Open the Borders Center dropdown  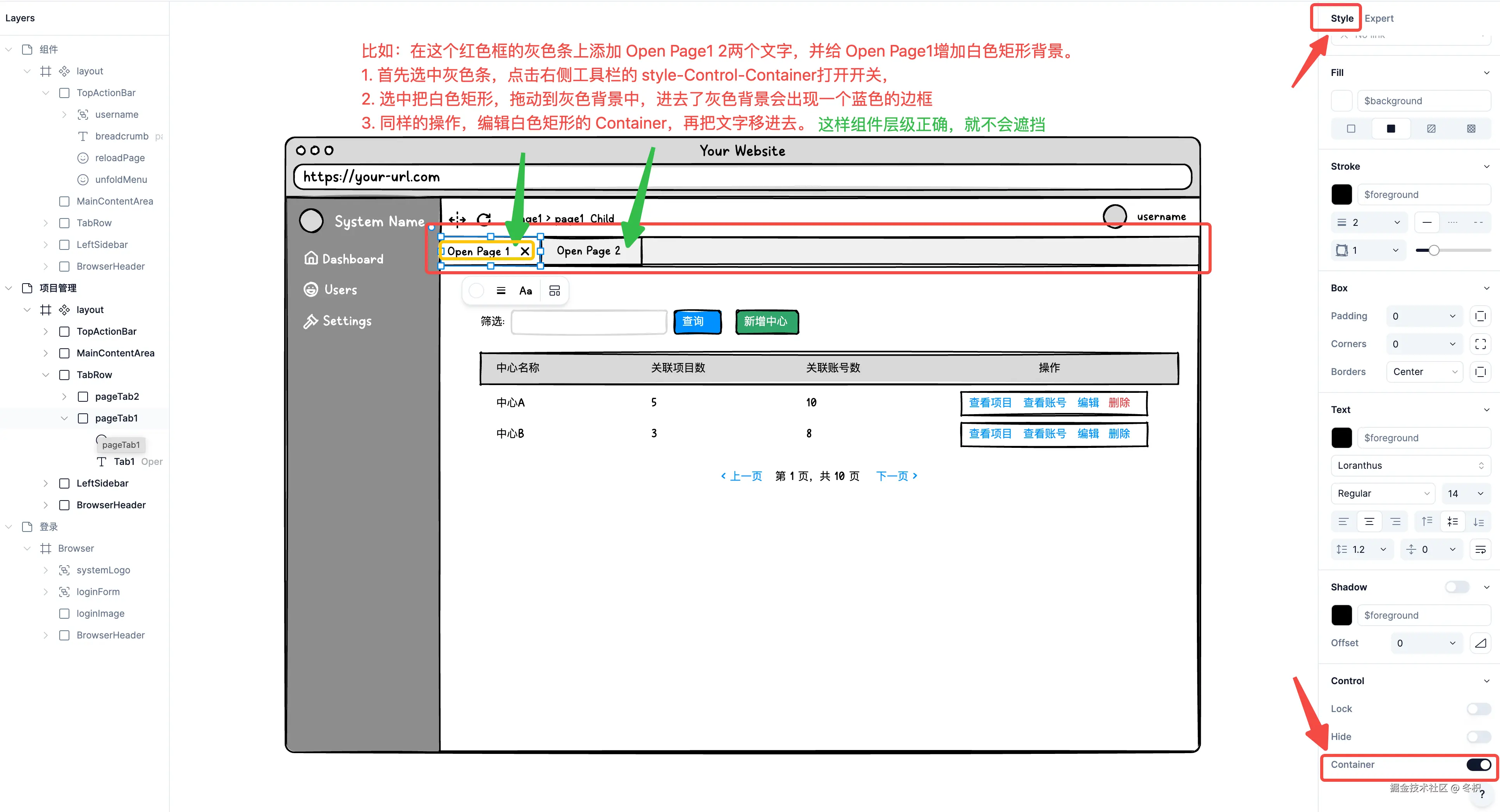click(1424, 372)
